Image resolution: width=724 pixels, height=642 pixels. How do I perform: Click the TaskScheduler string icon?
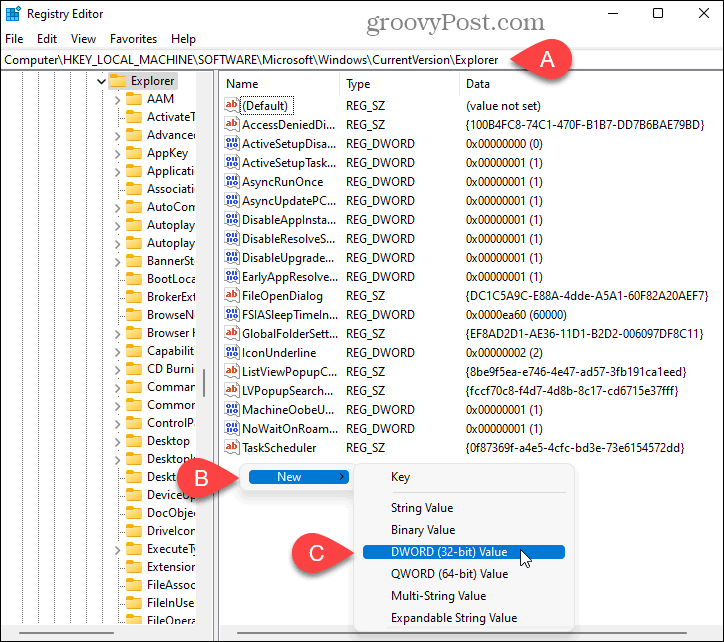232,447
